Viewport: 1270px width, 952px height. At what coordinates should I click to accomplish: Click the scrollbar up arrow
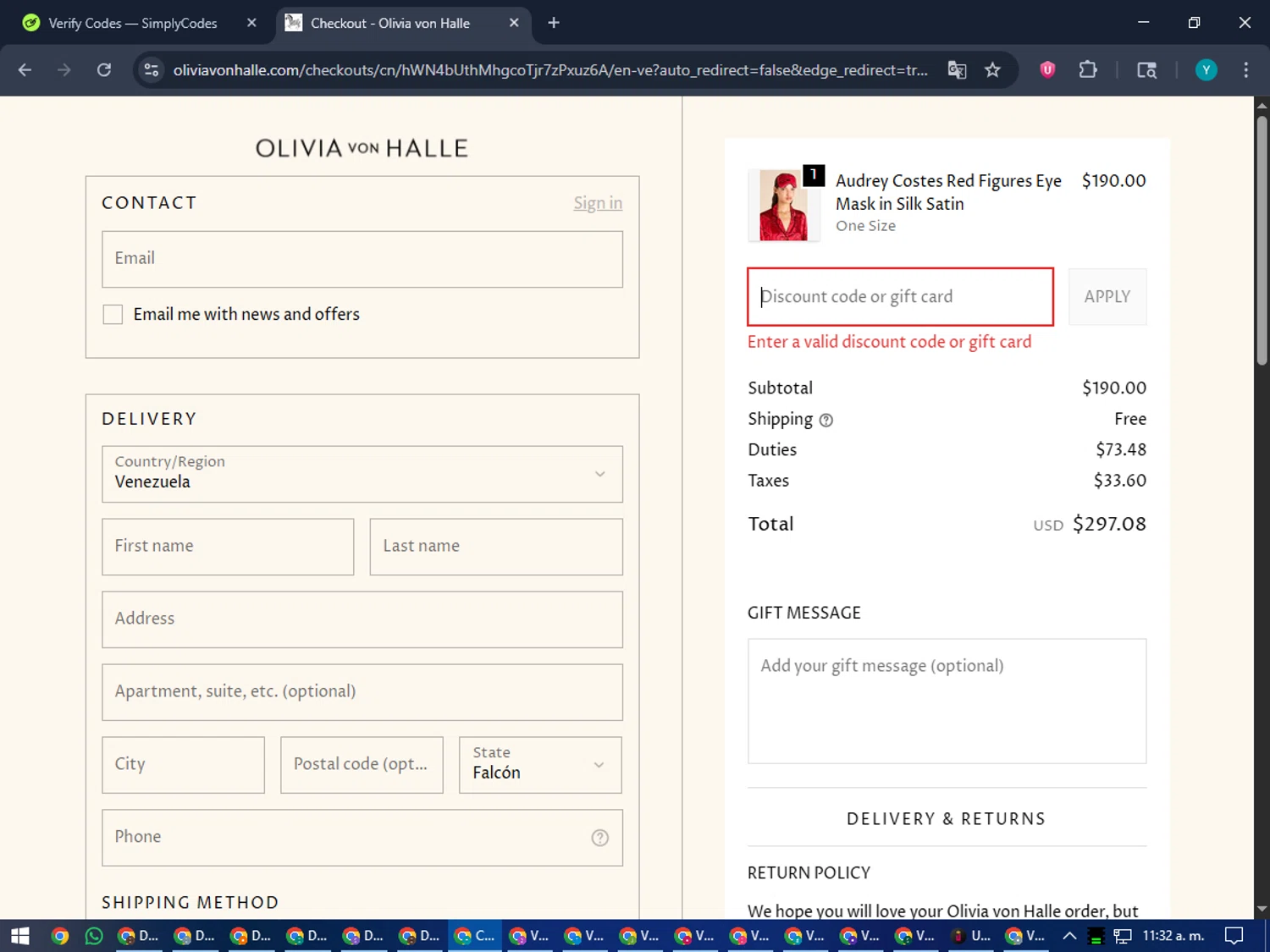click(x=1262, y=105)
